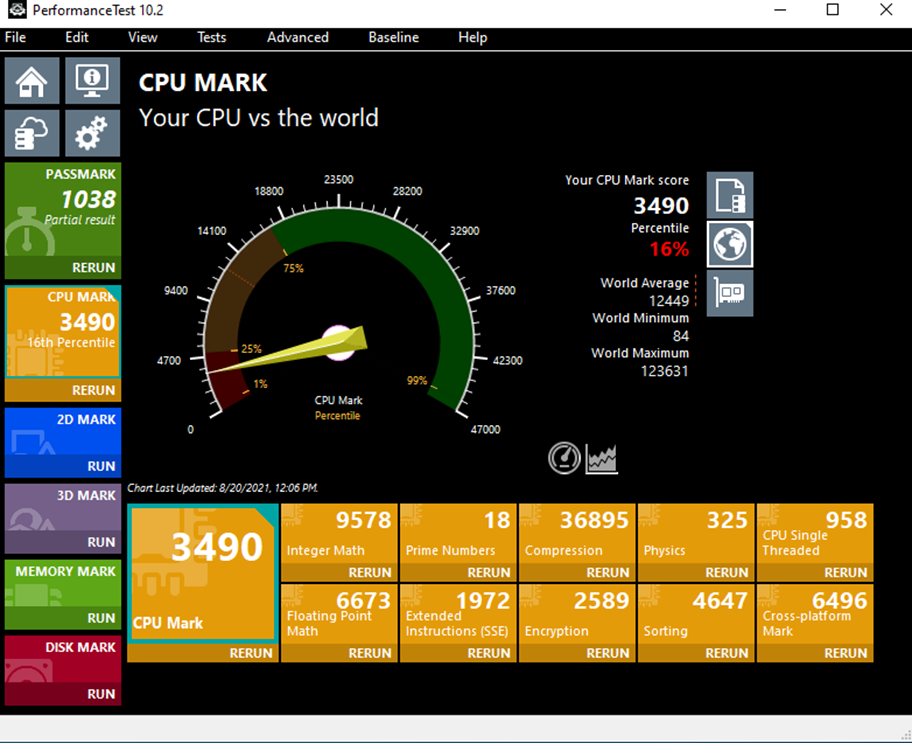
Task: Select the world globe comparison icon
Action: coord(730,244)
